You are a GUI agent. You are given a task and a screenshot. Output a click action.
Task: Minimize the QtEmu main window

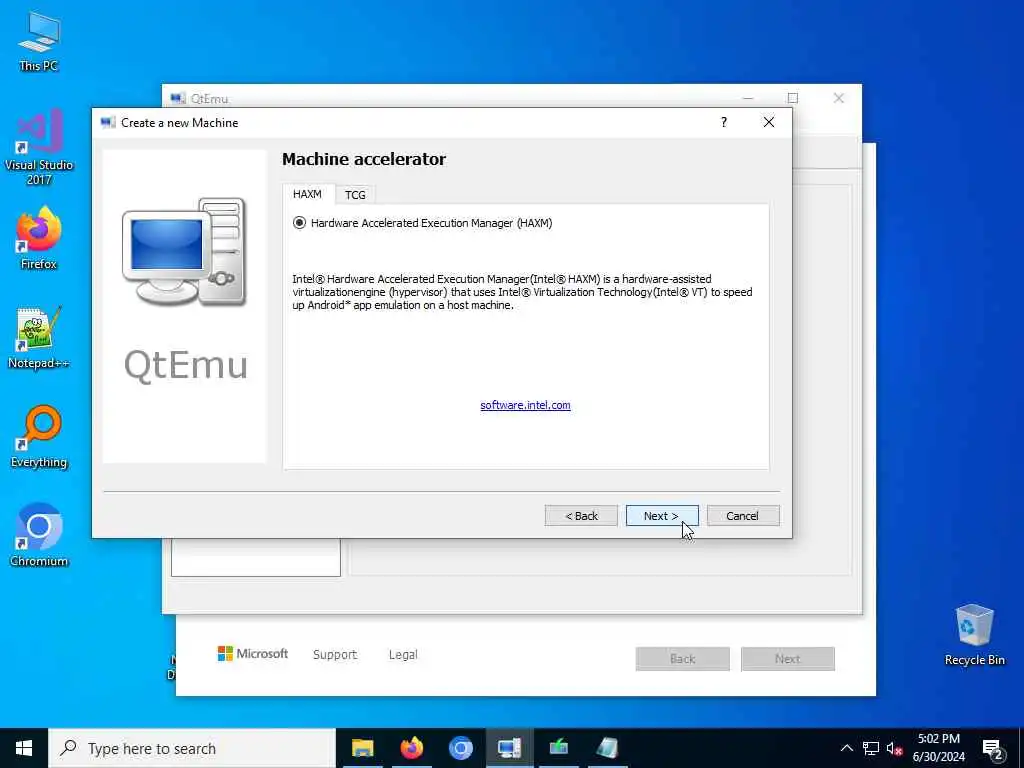point(748,98)
